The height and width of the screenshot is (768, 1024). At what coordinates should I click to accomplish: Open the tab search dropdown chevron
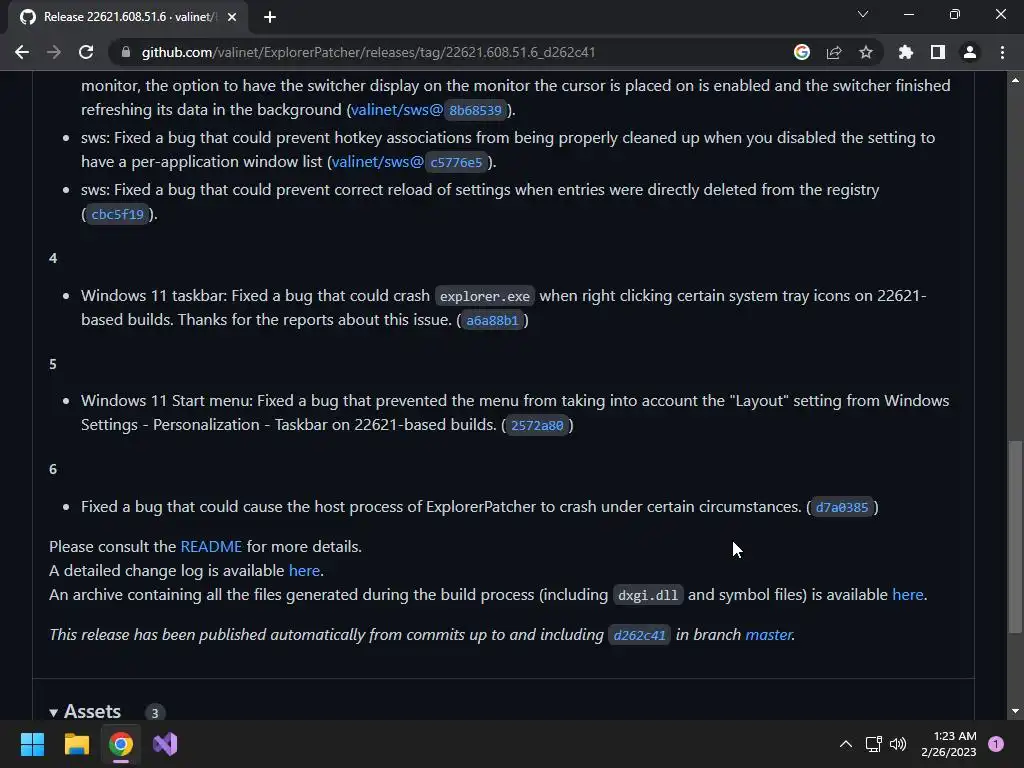(x=862, y=14)
